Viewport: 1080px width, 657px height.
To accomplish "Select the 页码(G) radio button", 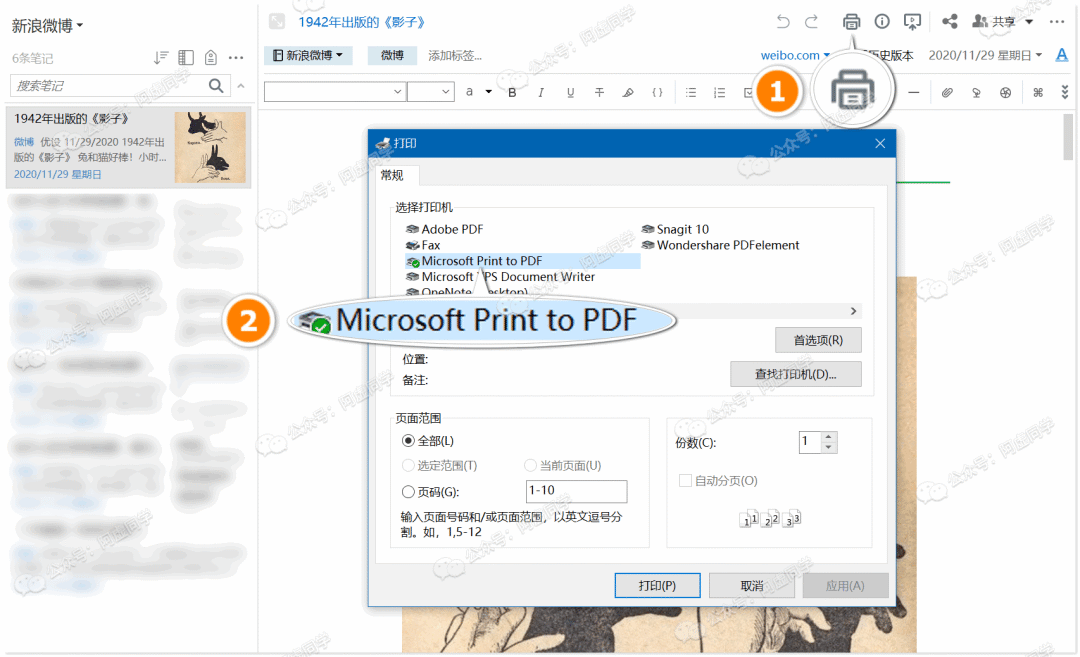I will click(x=408, y=492).
